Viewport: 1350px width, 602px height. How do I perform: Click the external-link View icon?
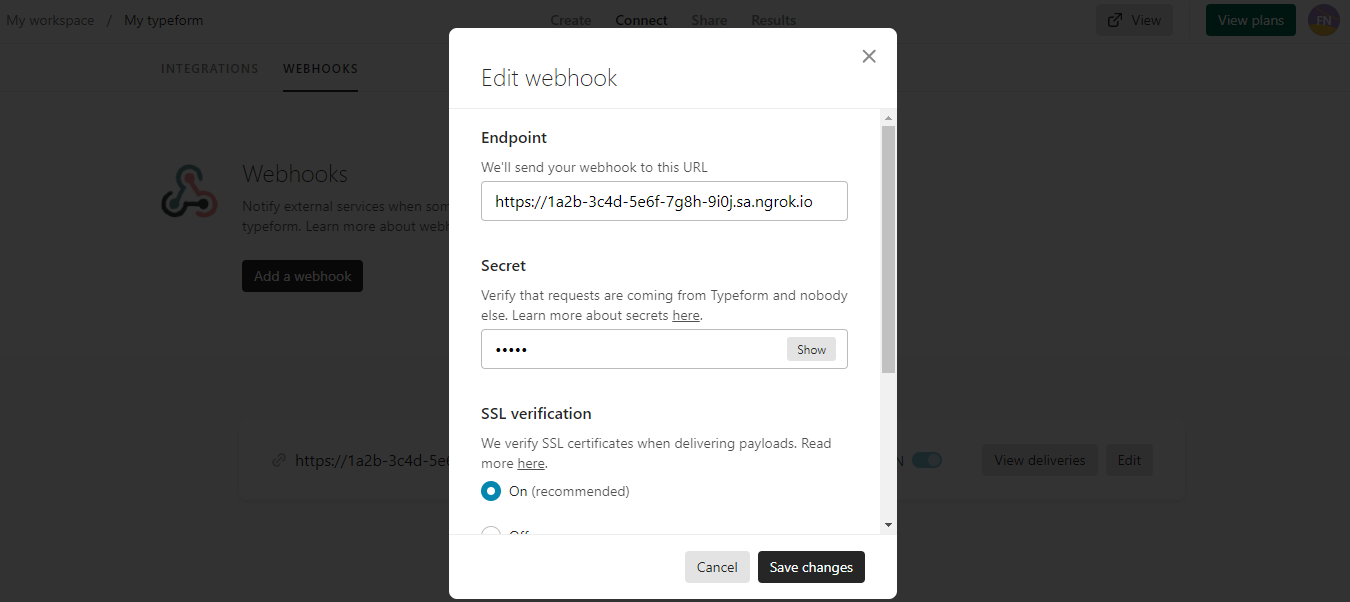pyautogui.click(x=1113, y=19)
